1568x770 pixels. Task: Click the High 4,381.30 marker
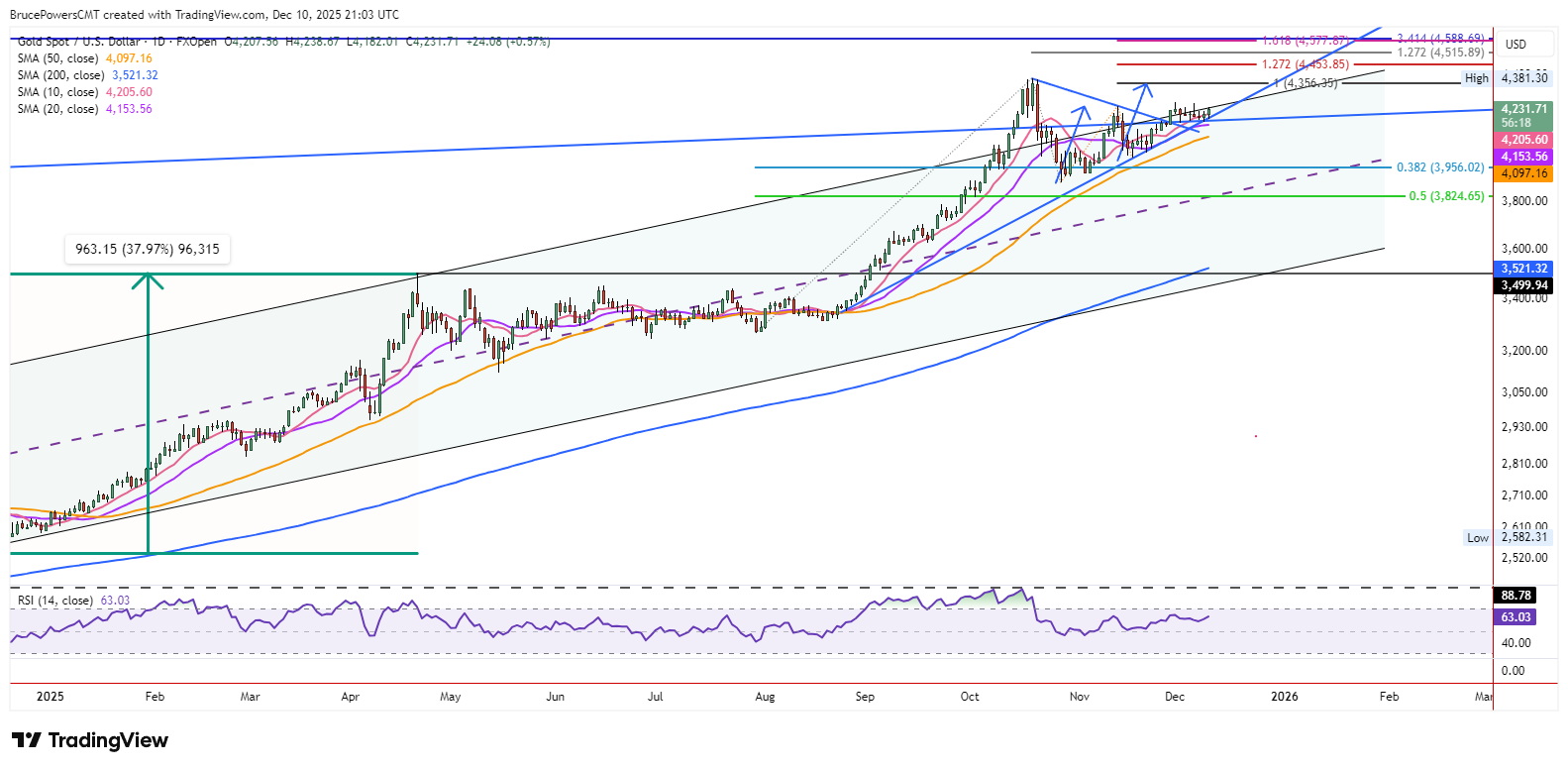[x=1506, y=78]
